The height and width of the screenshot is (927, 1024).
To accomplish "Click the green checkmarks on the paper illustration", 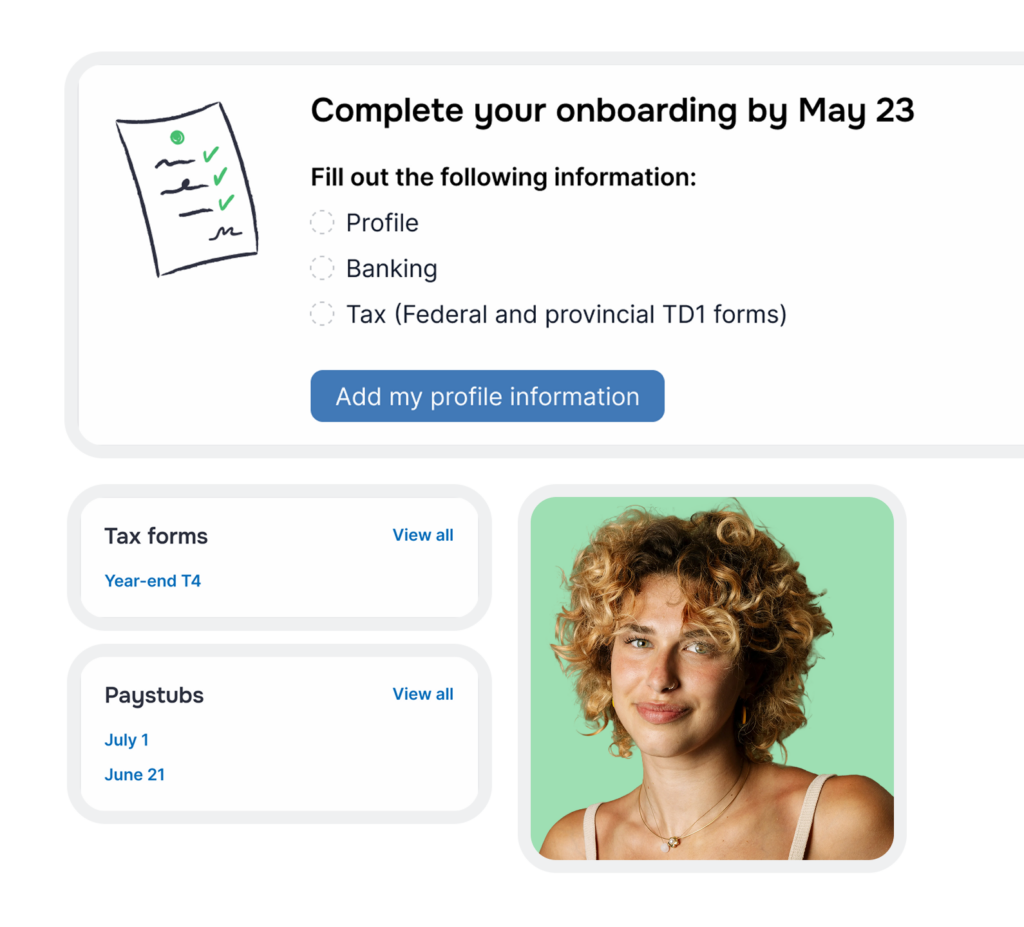I will tap(219, 178).
